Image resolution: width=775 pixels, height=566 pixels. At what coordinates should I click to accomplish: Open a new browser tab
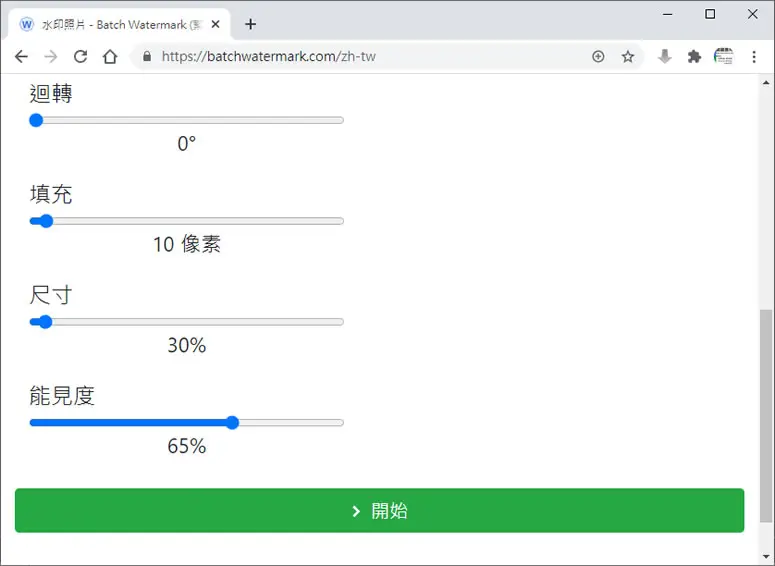(x=251, y=24)
